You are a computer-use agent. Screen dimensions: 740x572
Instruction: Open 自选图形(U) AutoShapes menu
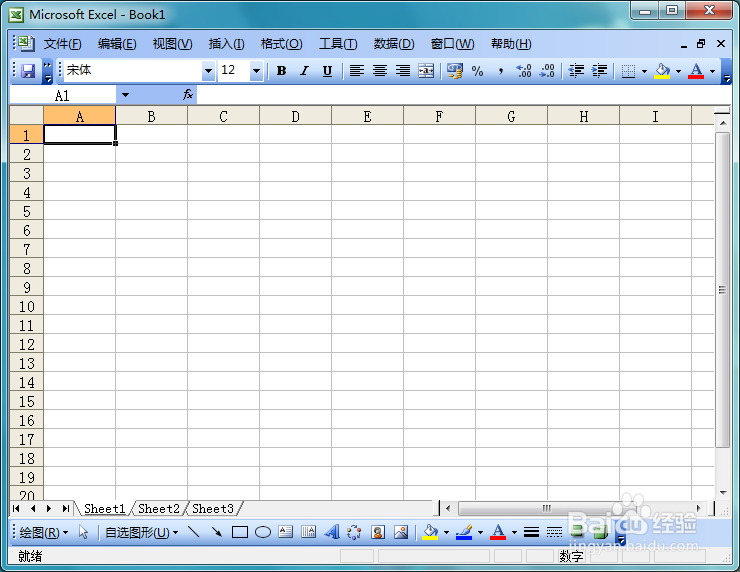pos(141,533)
